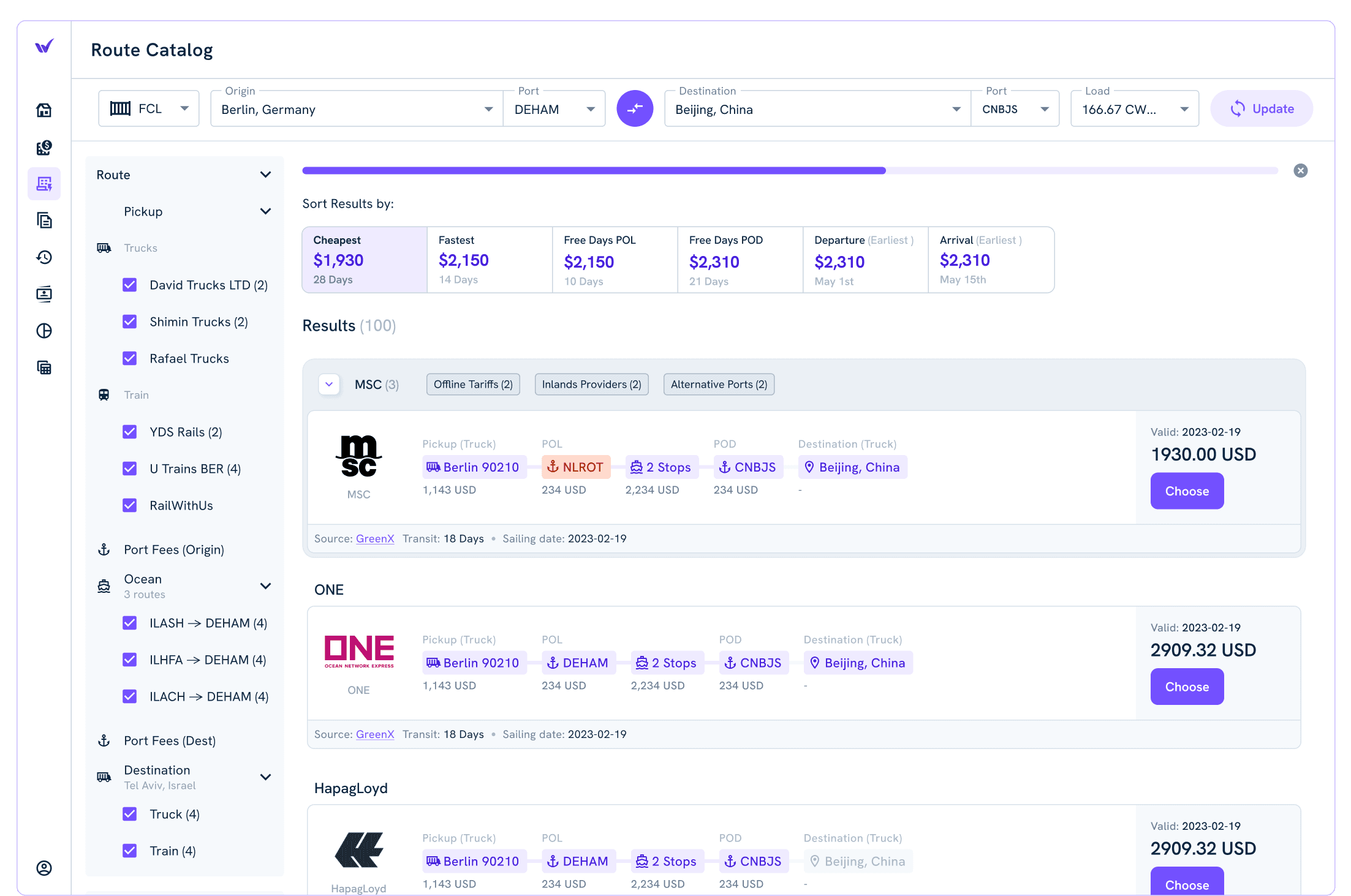Uncheck David Trucks LTD checkbox
This screenshot has width=1351, height=896.
(x=130, y=285)
